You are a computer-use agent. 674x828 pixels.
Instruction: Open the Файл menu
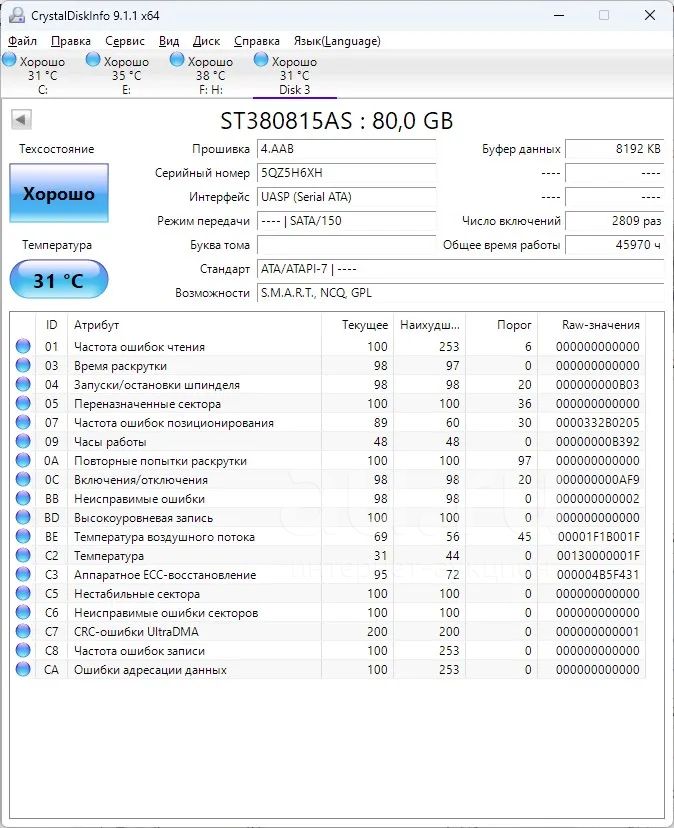pos(22,41)
